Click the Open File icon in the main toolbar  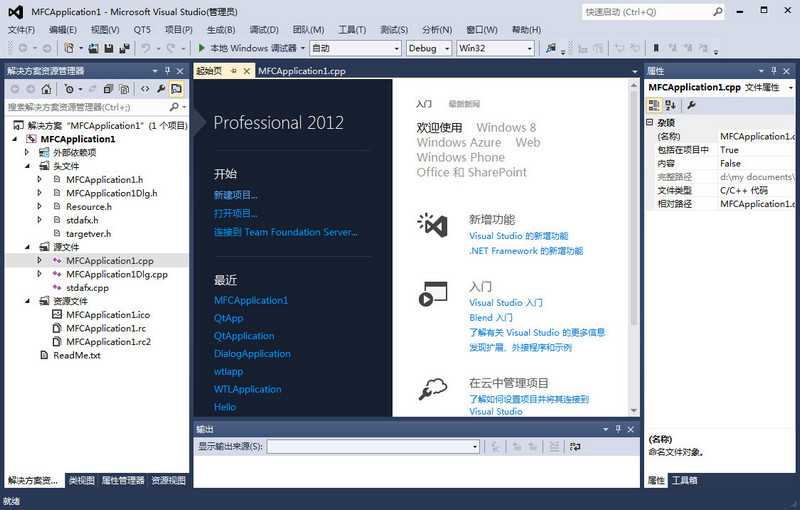click(x=93, y=48)
